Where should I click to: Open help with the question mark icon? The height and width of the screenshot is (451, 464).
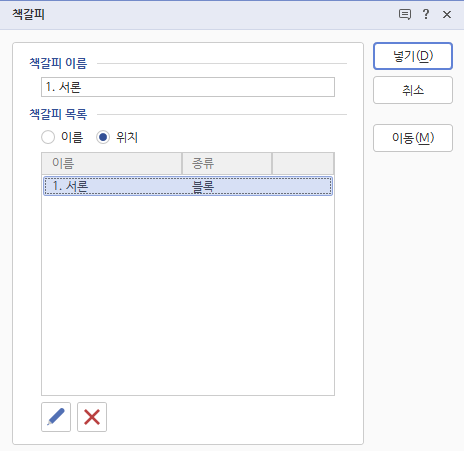426,14
